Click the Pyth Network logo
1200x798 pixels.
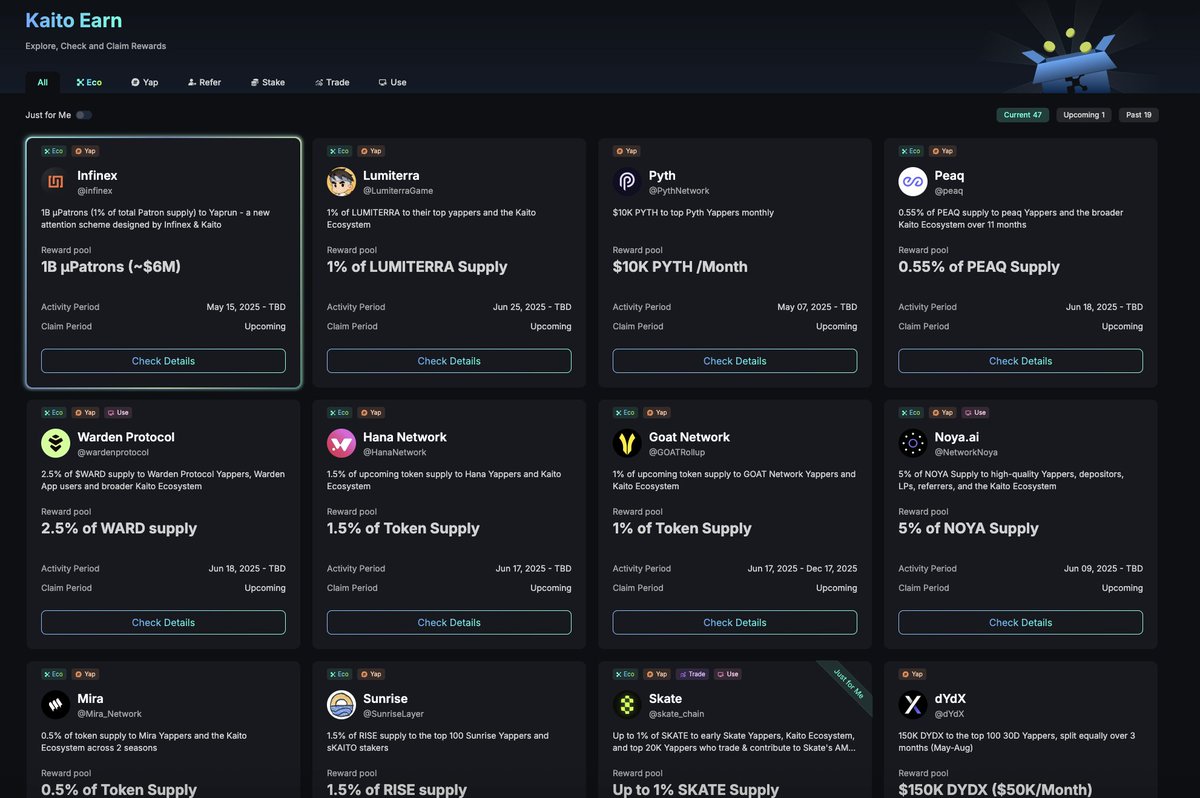tap(627, 182)
